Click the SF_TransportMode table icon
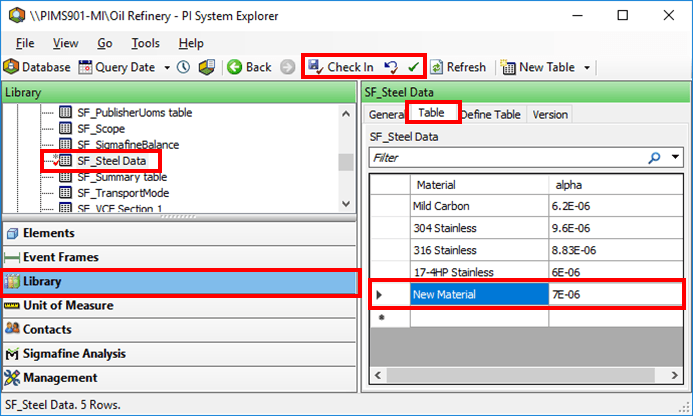This screenshot has width=693, height=416. pos(65,193)
